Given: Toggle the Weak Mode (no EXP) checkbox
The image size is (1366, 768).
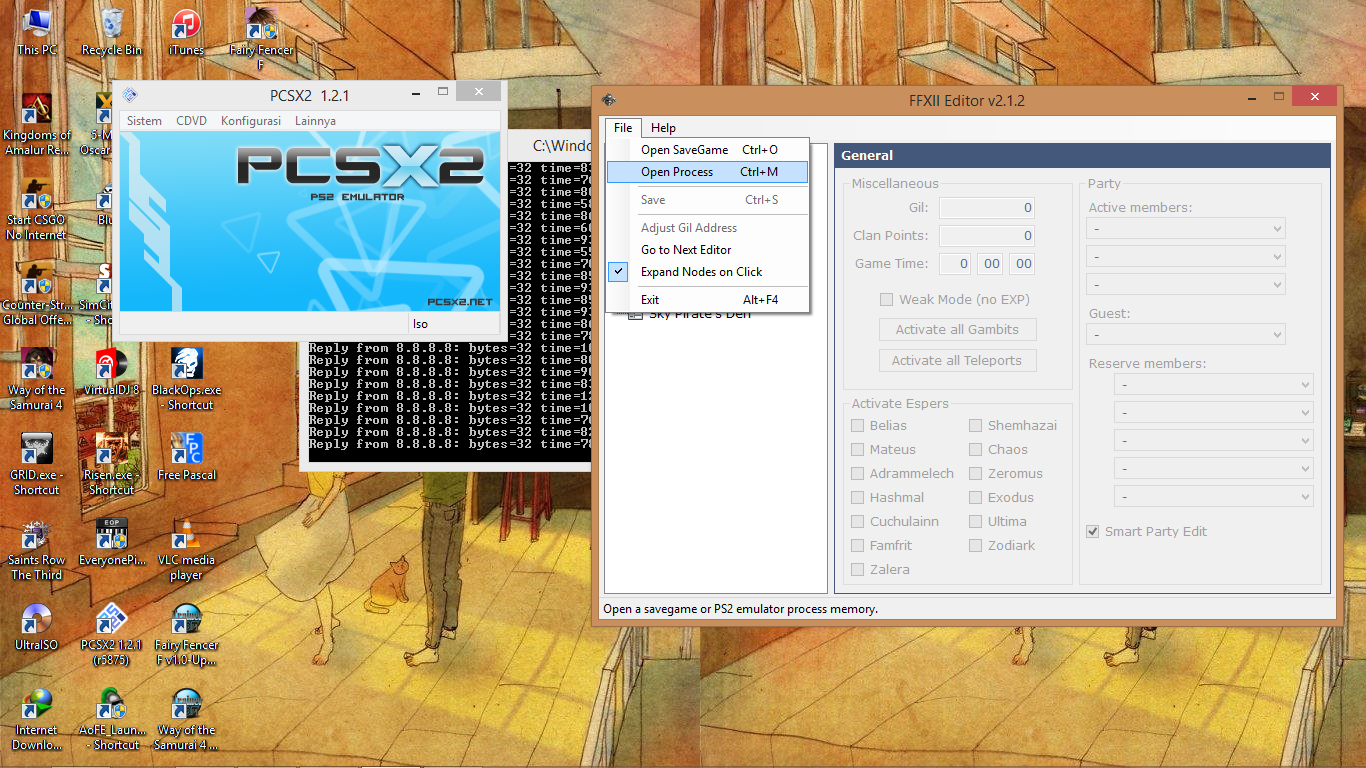Looking at the screenshot, I should pyautogui.click(x=886, y=299).
